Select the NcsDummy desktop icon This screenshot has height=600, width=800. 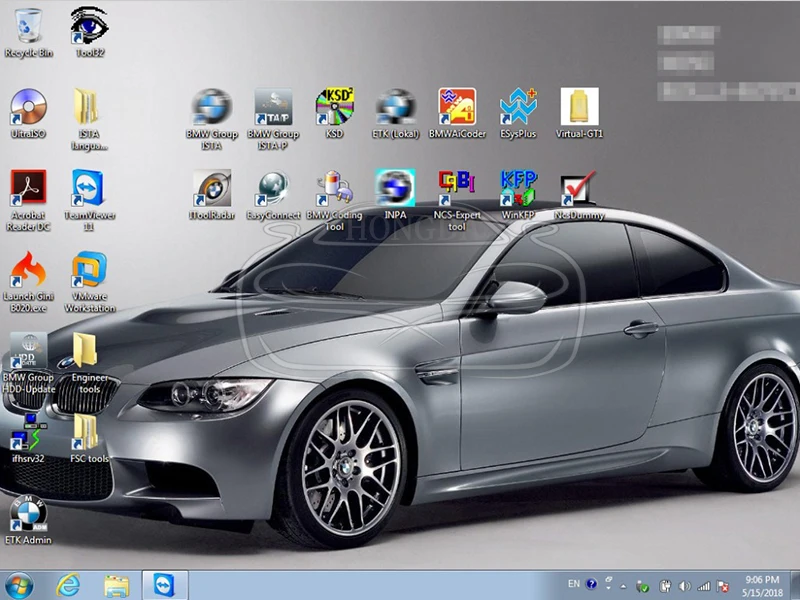[579, 194]
